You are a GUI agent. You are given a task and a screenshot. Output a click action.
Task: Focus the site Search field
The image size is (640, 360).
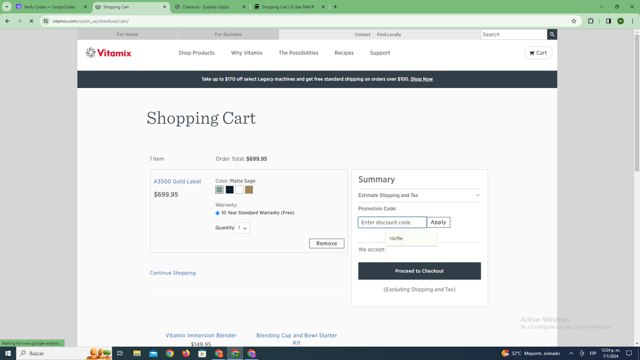[514, 34]
